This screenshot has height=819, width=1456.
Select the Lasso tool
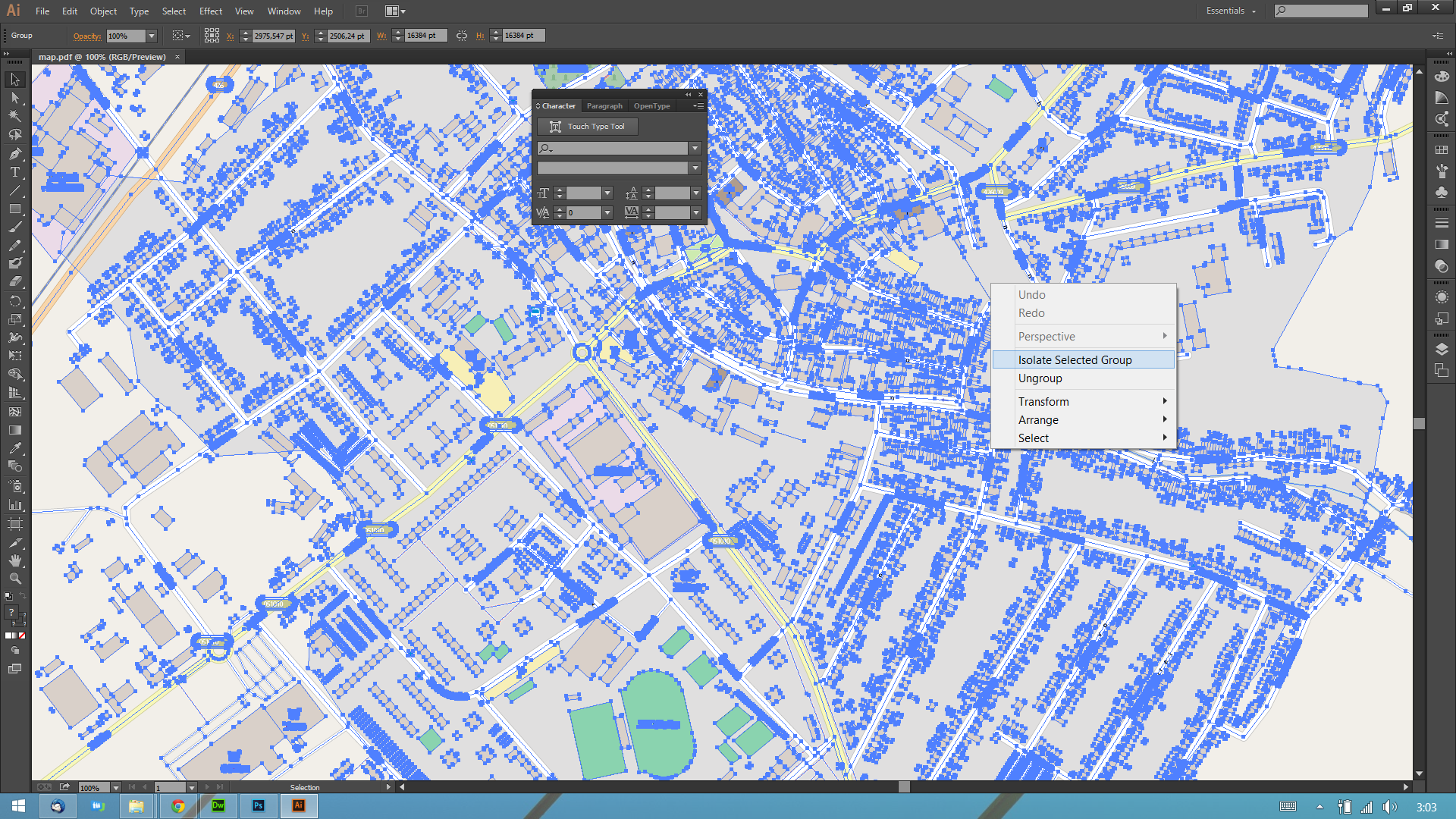coord(15,134)
